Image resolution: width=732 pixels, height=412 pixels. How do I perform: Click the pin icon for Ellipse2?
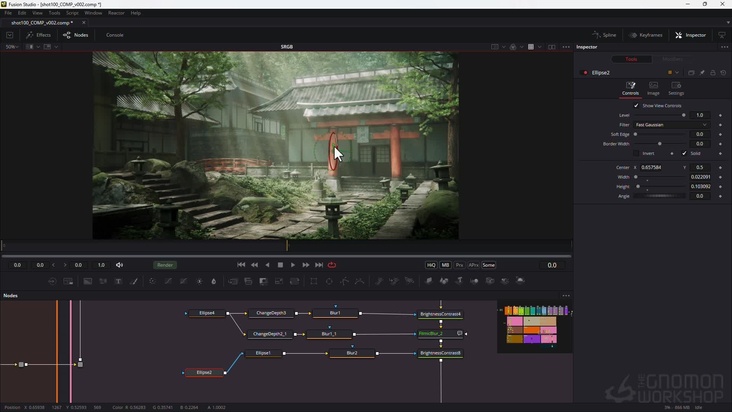[702, 73]
